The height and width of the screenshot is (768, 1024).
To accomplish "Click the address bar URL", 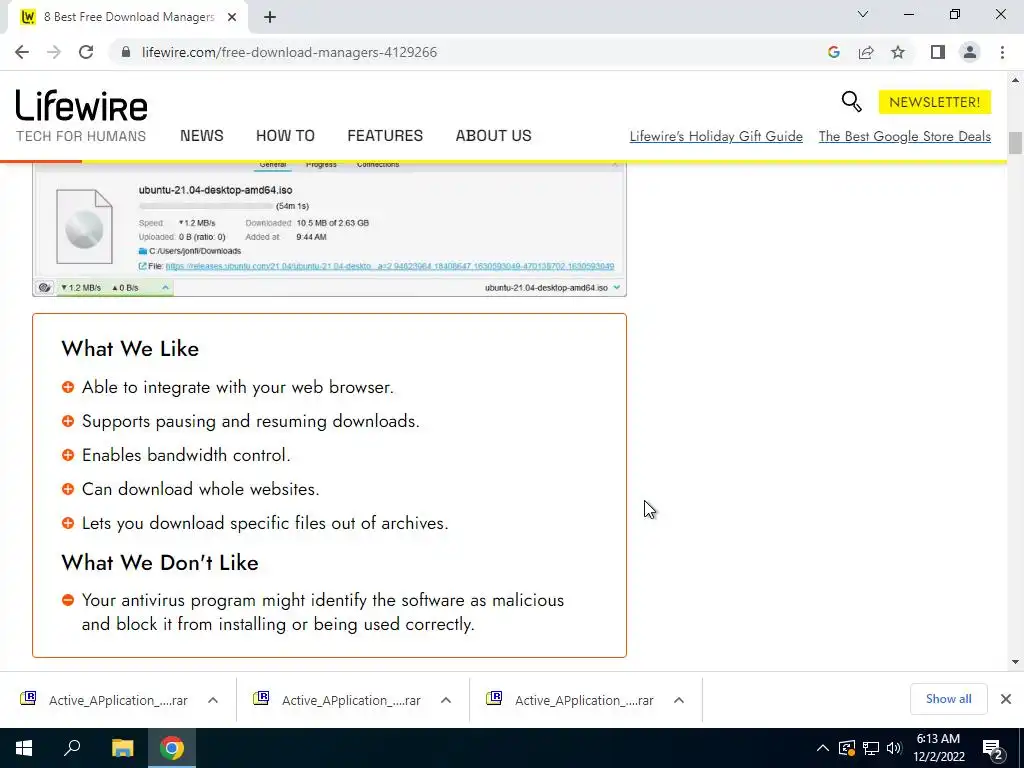I will point(289,52).
